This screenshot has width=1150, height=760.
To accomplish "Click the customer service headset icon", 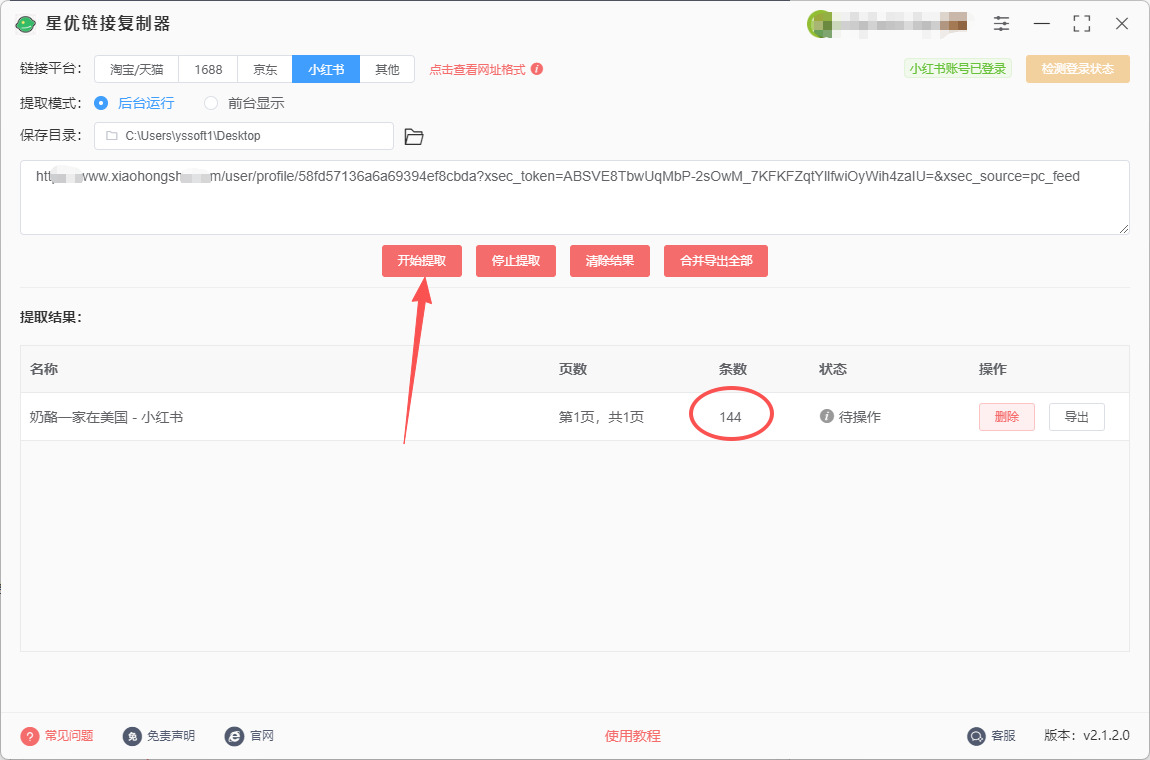I will tap(976, 736).
